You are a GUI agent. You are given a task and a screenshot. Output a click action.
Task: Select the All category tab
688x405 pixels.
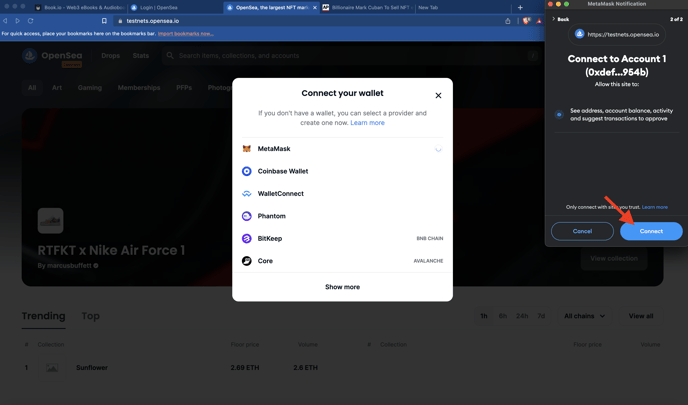pyautogui.click(x=32, y=88)
